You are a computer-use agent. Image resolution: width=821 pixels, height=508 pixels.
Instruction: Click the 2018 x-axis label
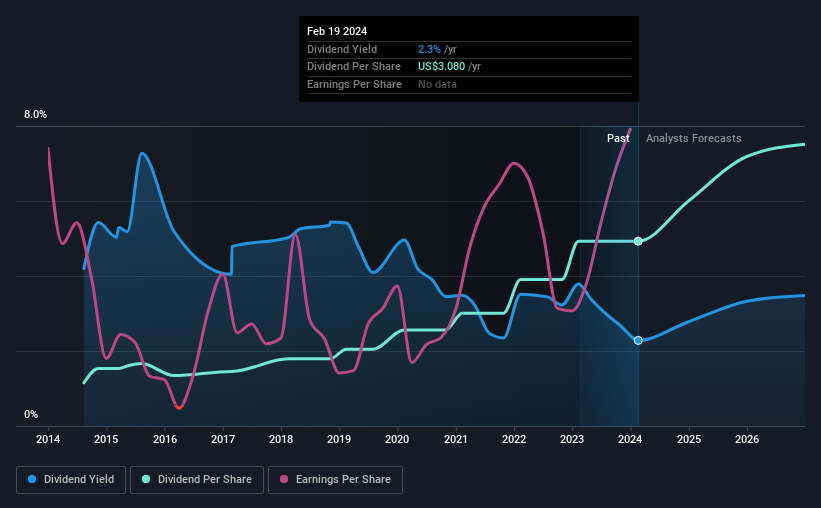point(281,439)
